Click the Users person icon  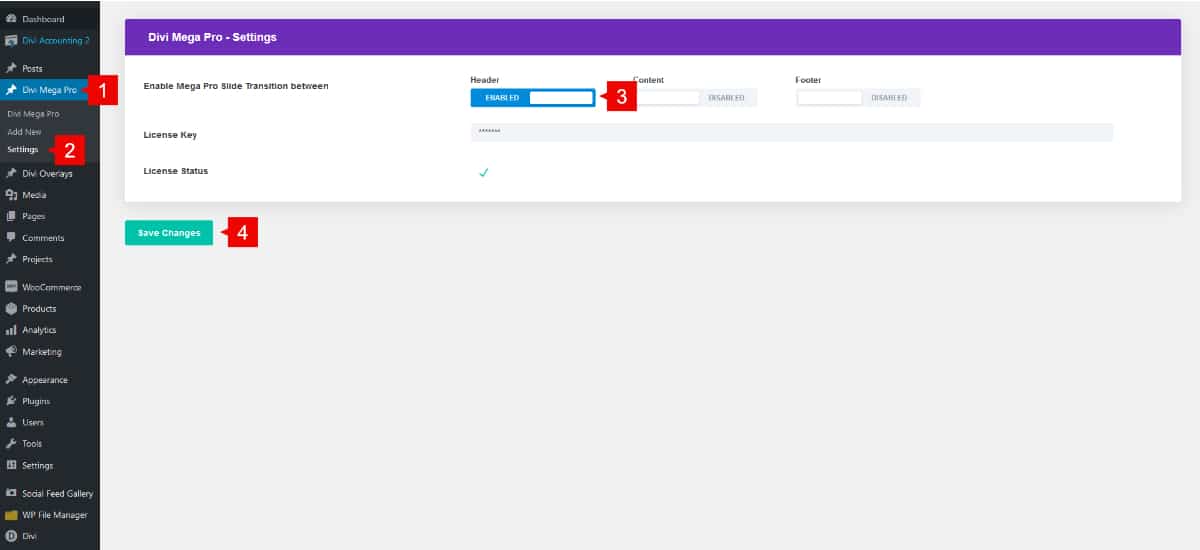point(11,423)
